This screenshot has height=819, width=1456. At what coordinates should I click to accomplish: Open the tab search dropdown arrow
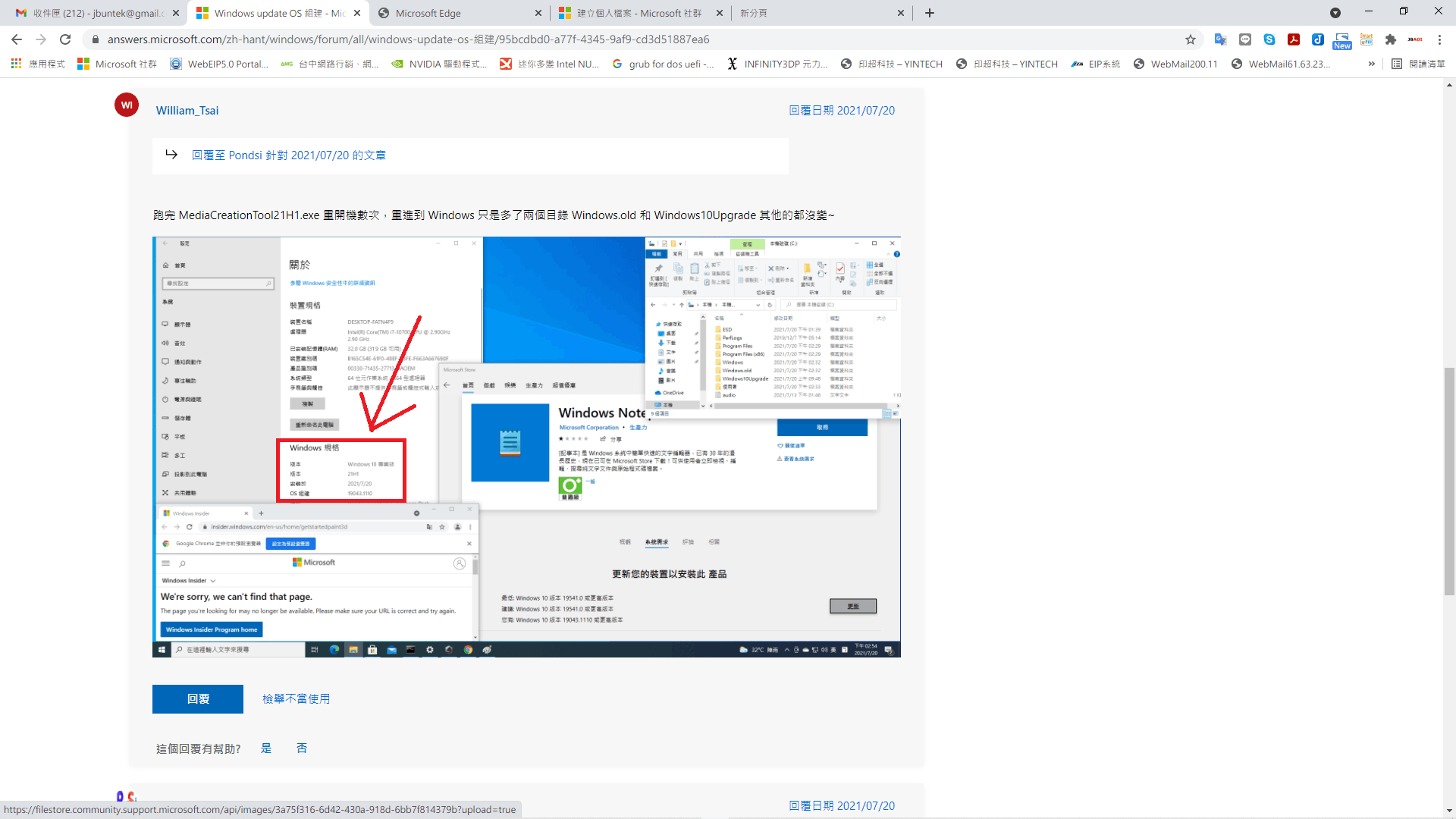(1335, 13)
